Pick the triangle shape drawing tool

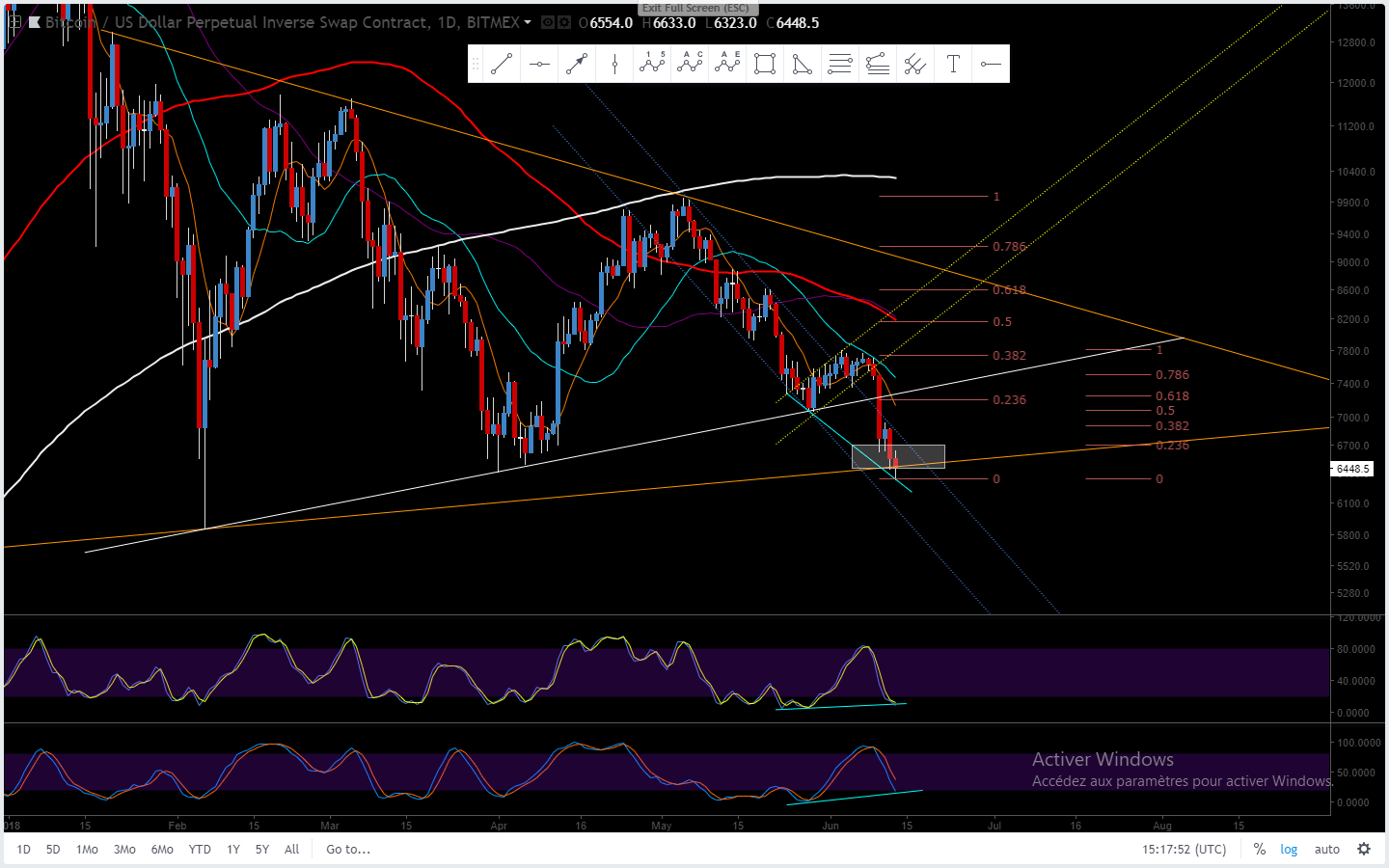803,65
